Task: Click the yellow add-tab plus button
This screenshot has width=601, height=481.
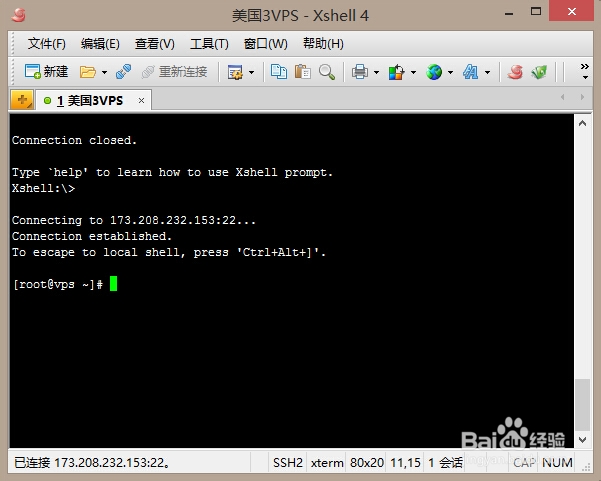Action: point(22,100)
